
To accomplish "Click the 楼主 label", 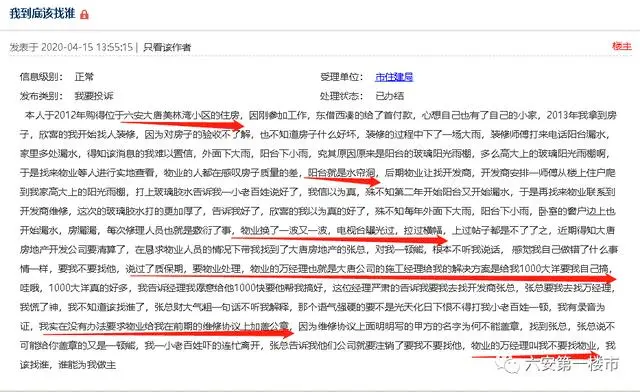I will 622,46.
